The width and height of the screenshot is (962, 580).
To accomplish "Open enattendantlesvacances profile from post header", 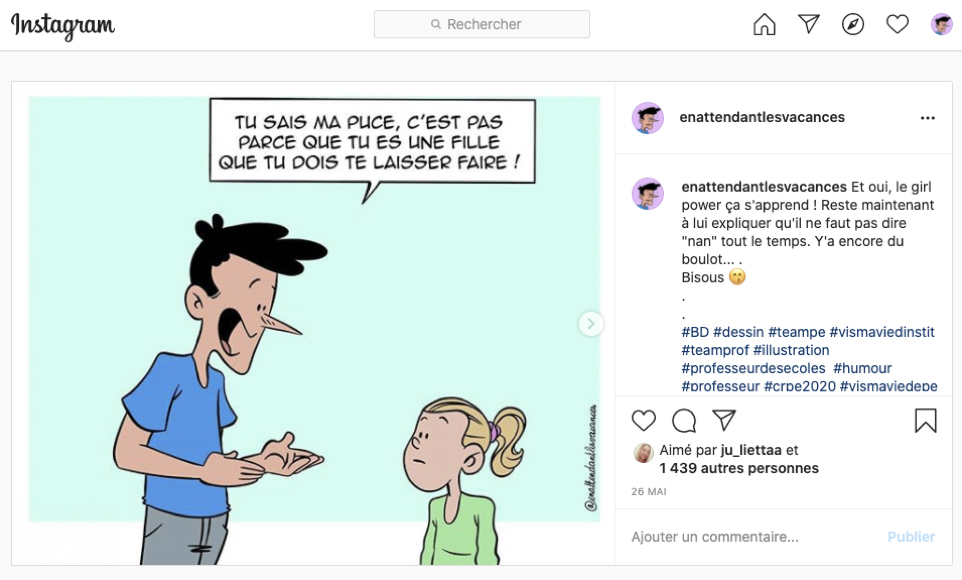I will (x=762, y=117).
